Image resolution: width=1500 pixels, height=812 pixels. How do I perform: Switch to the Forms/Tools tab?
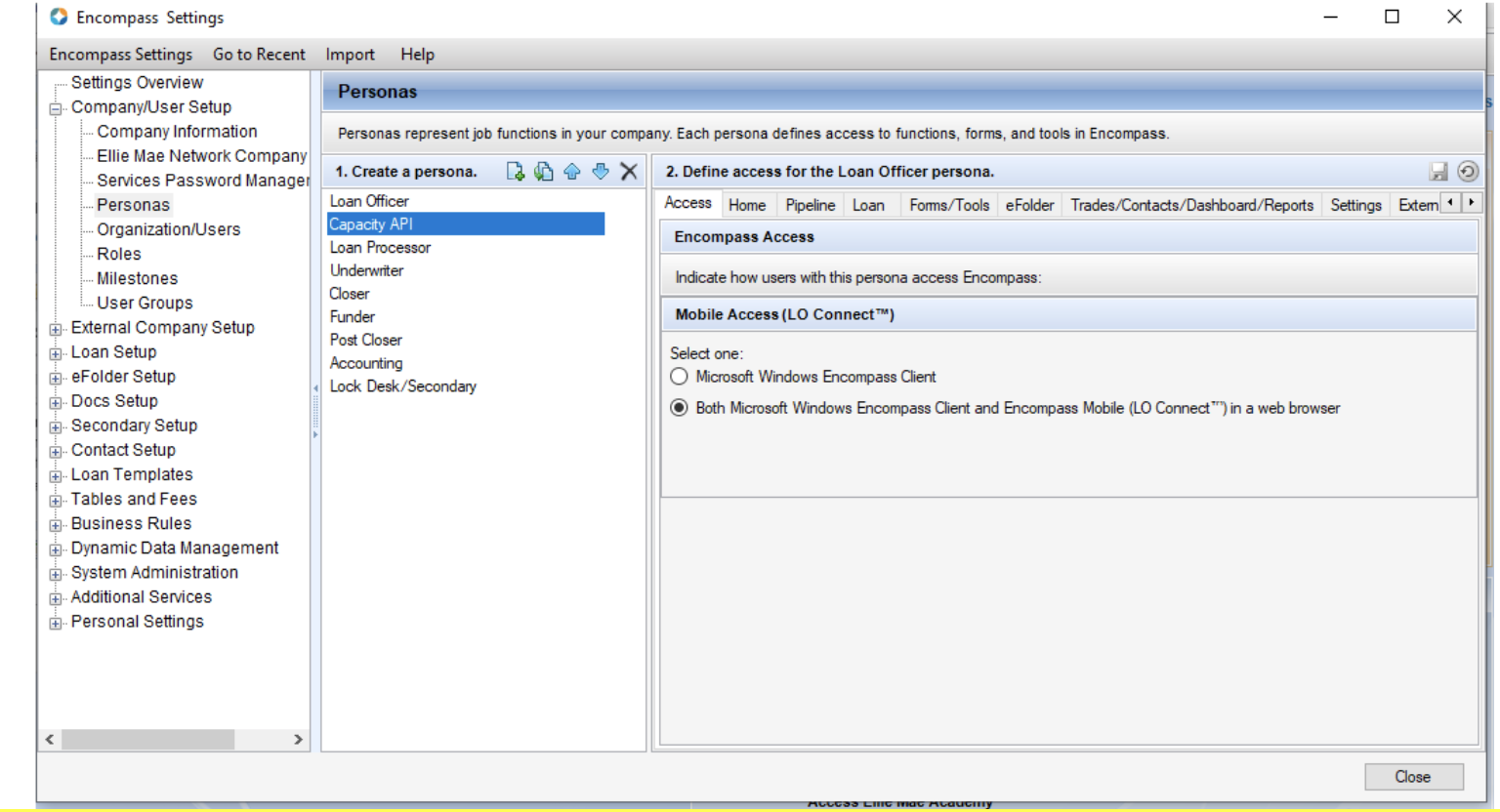949,205
